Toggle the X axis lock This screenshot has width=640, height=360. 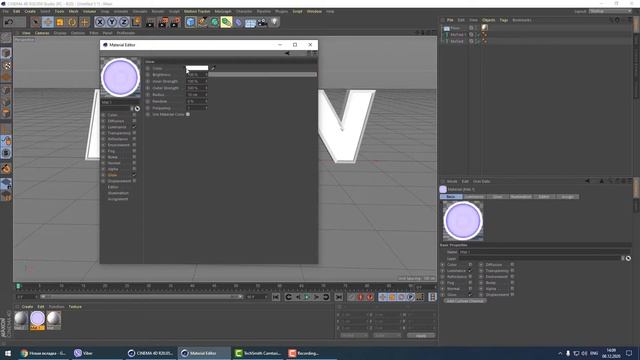pos(100,22)
